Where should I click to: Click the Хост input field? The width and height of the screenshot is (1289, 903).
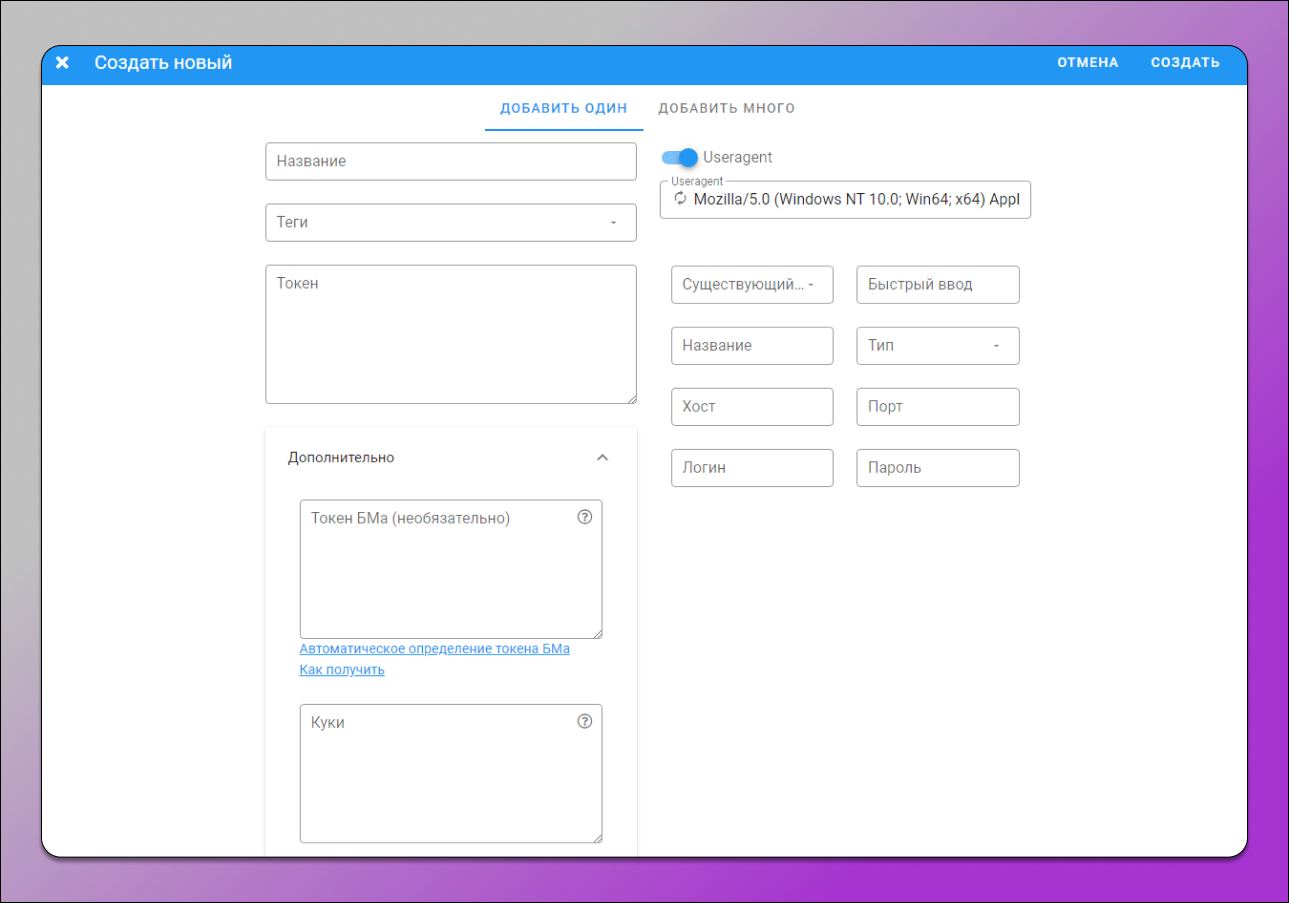coord(751,407)
